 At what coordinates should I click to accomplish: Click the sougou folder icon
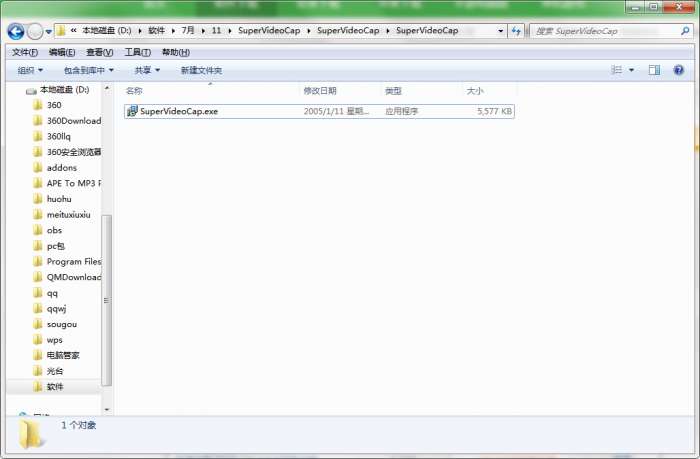pos(38,324)
